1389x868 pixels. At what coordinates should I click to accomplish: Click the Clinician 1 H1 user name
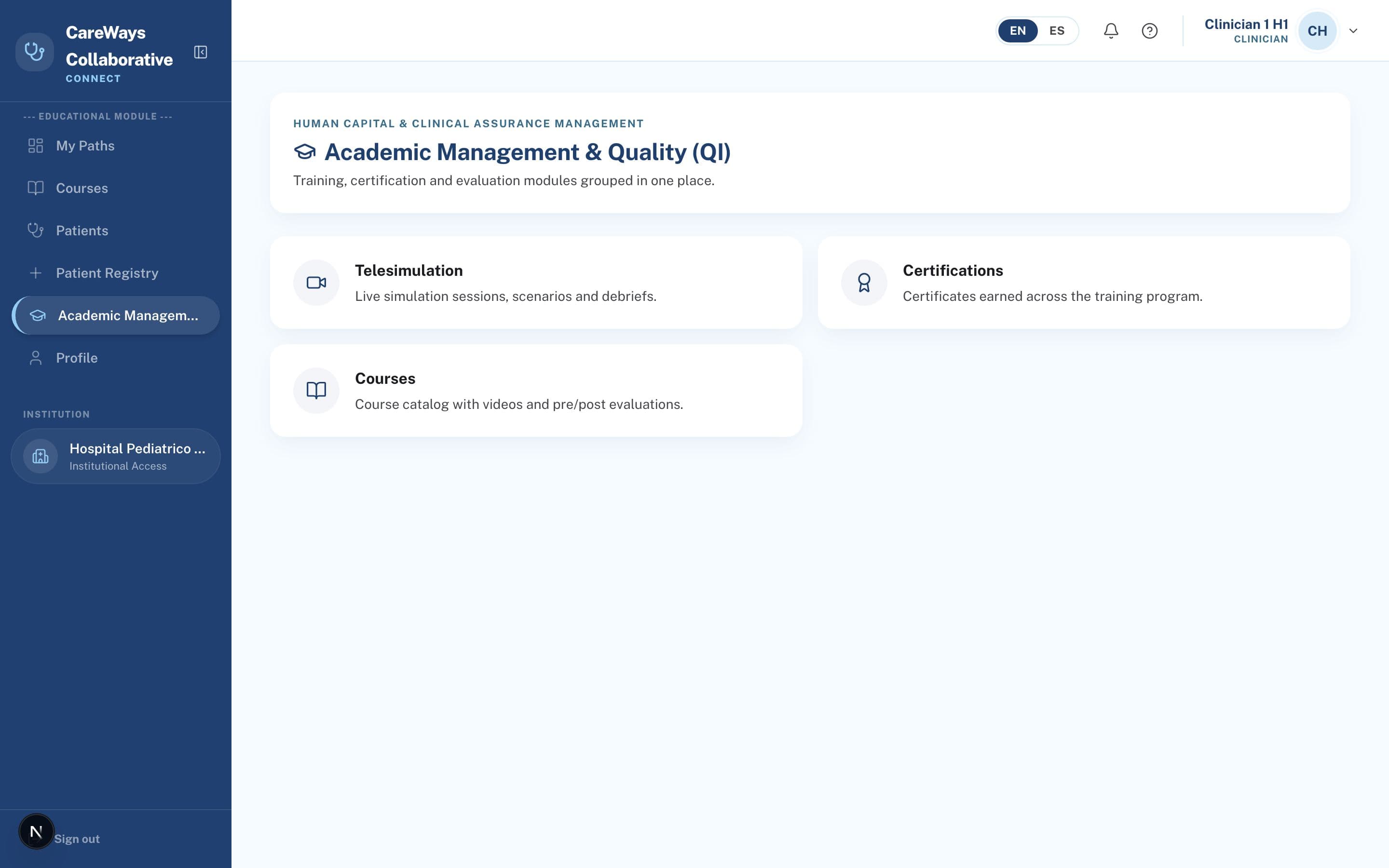[1246, 24]
